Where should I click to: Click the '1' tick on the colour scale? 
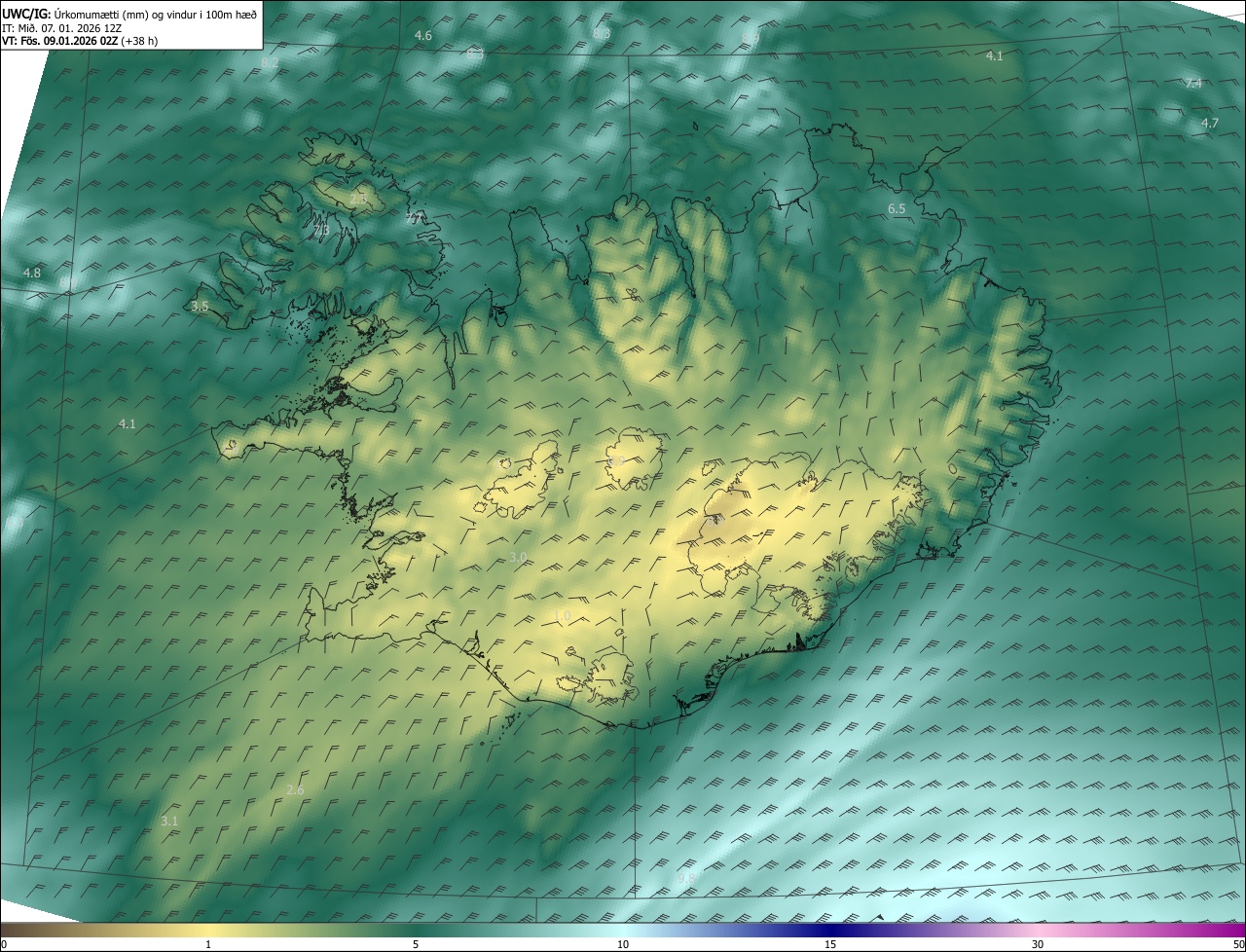(208, 944)
